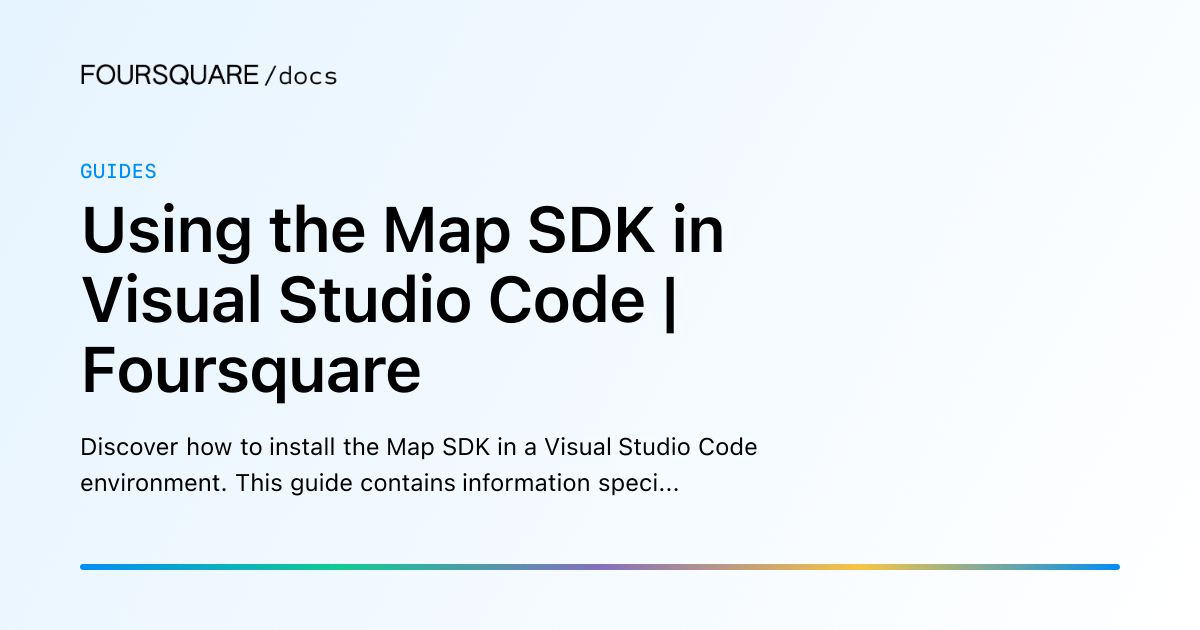Click the description starting 'Discover how to install'
1200x630 pixels.
(x=419, y=465)
